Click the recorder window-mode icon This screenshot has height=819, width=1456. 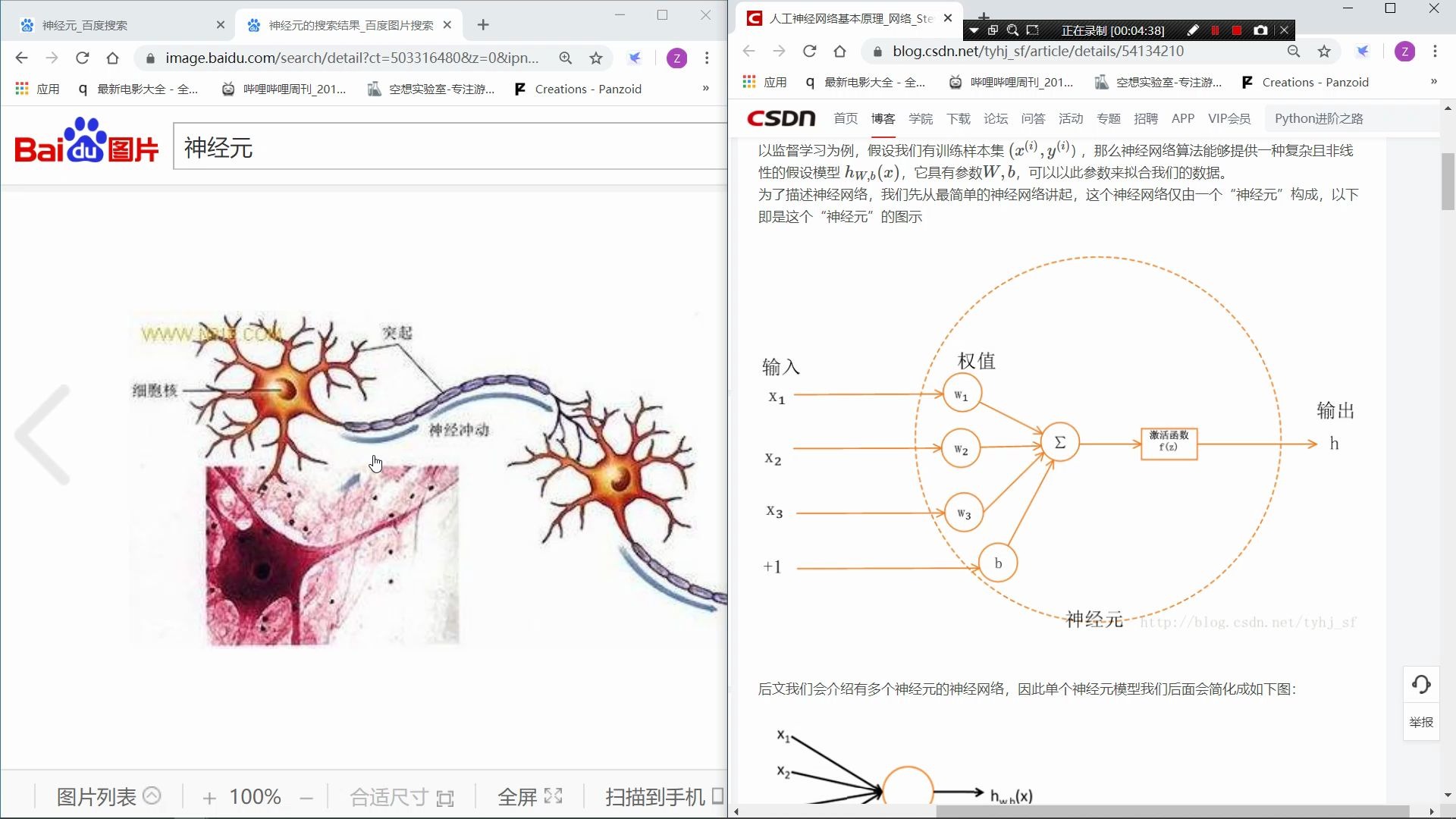point(993,30)
